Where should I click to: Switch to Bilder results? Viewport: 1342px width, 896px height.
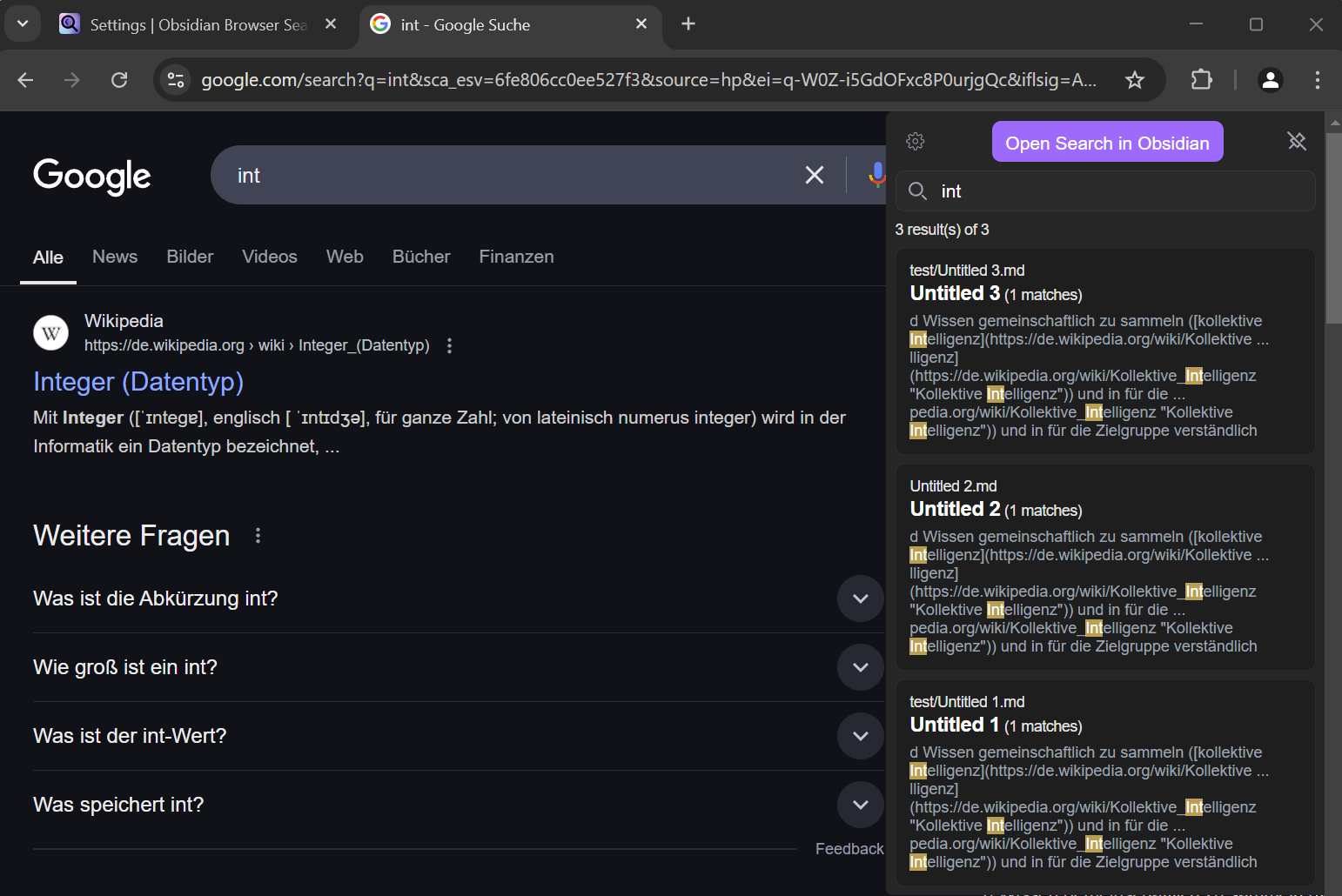point(190,257)
